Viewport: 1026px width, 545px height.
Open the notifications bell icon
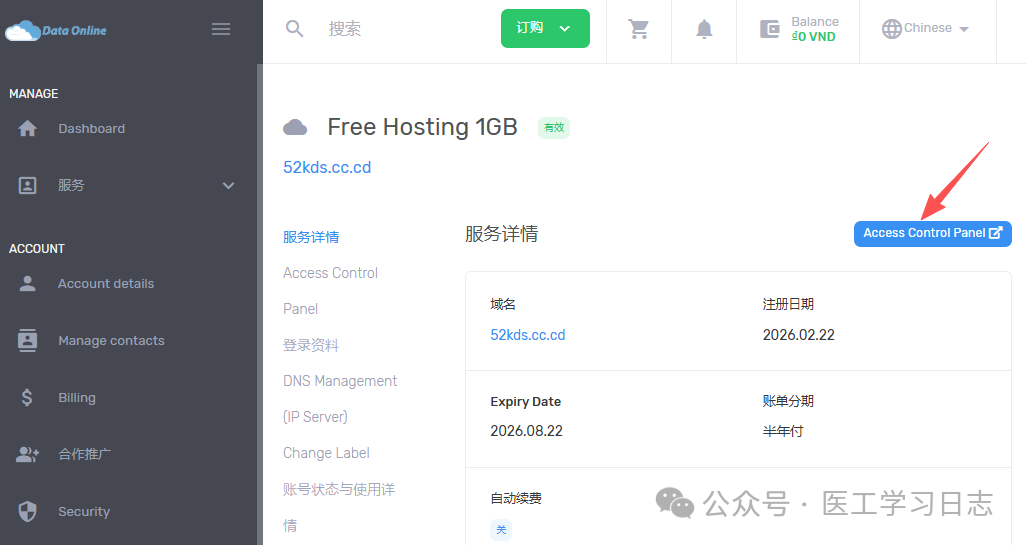click(x=704, y=29)
